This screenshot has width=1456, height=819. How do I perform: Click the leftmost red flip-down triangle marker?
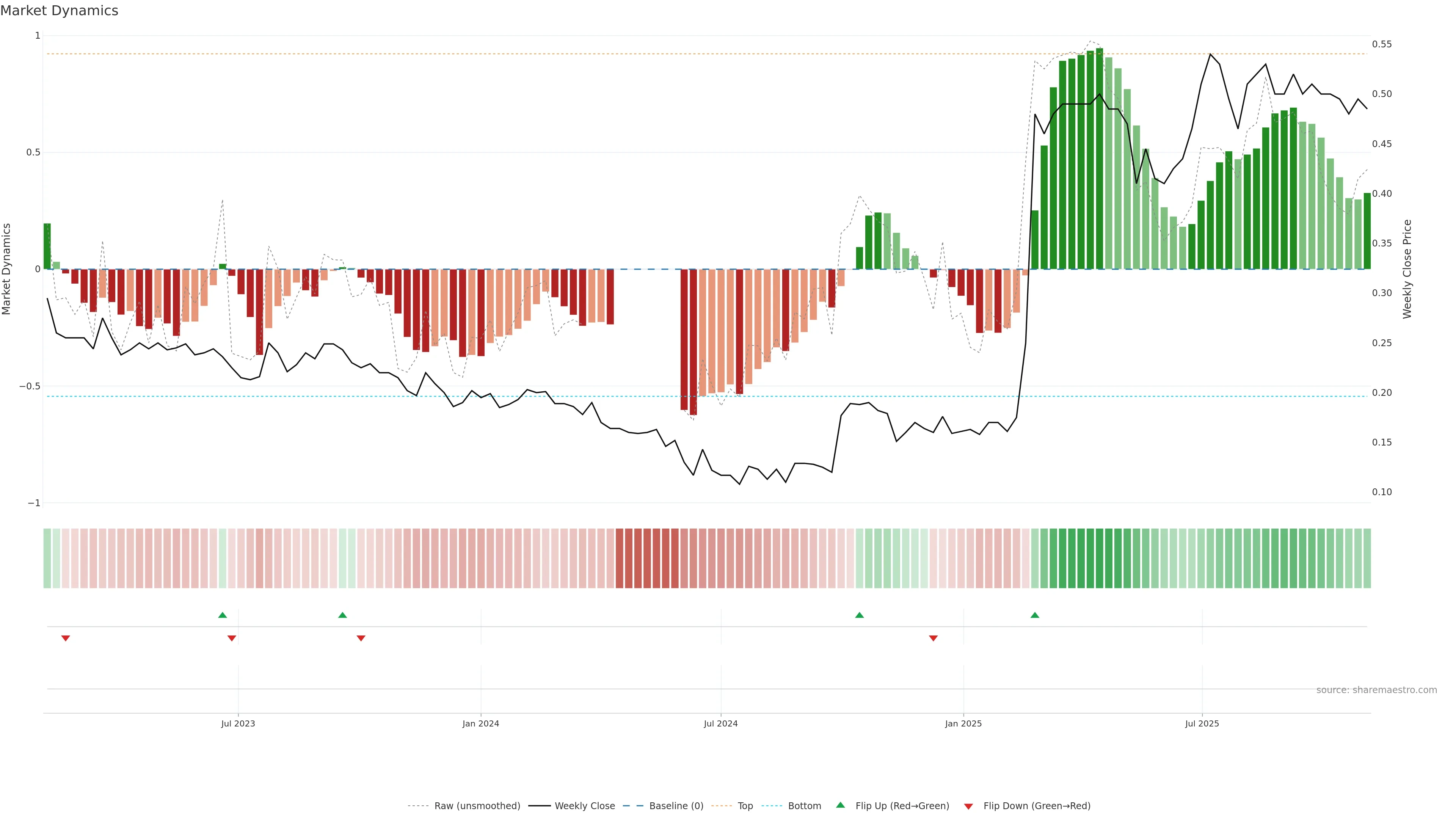tap(66, 638)
